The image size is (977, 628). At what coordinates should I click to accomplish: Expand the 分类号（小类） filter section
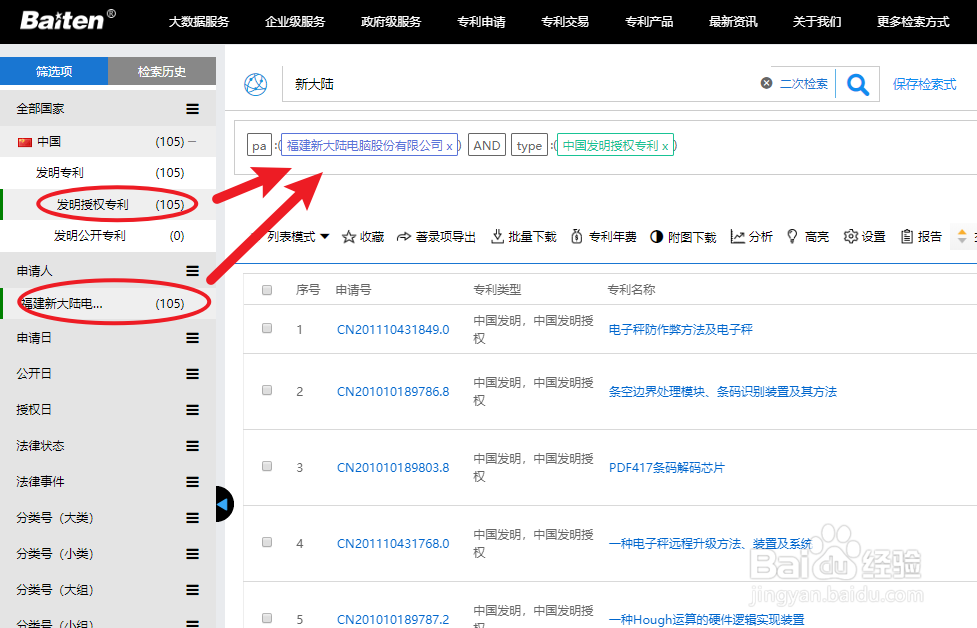tap(193, 554)
